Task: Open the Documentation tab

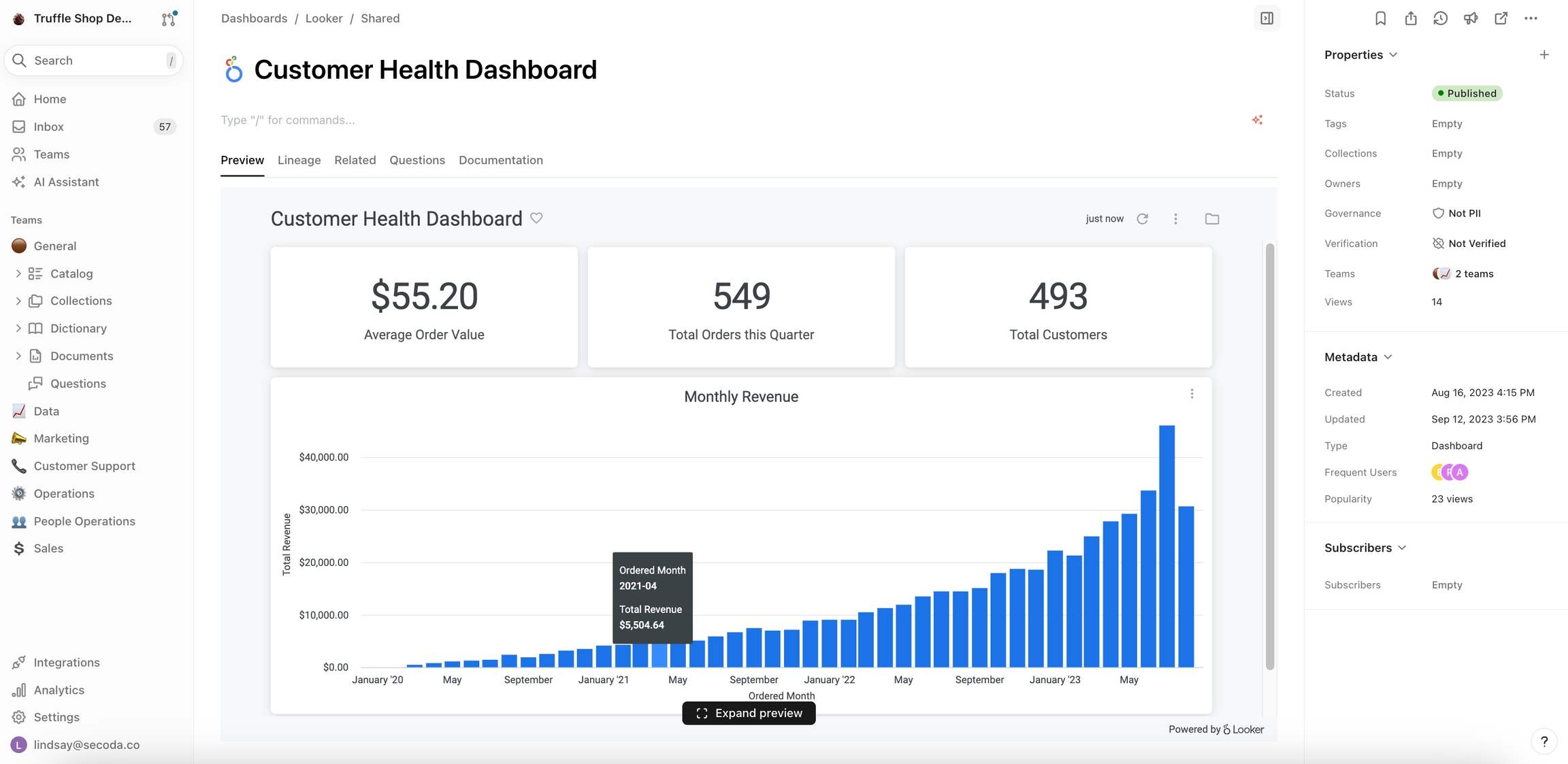Action: 500,160
